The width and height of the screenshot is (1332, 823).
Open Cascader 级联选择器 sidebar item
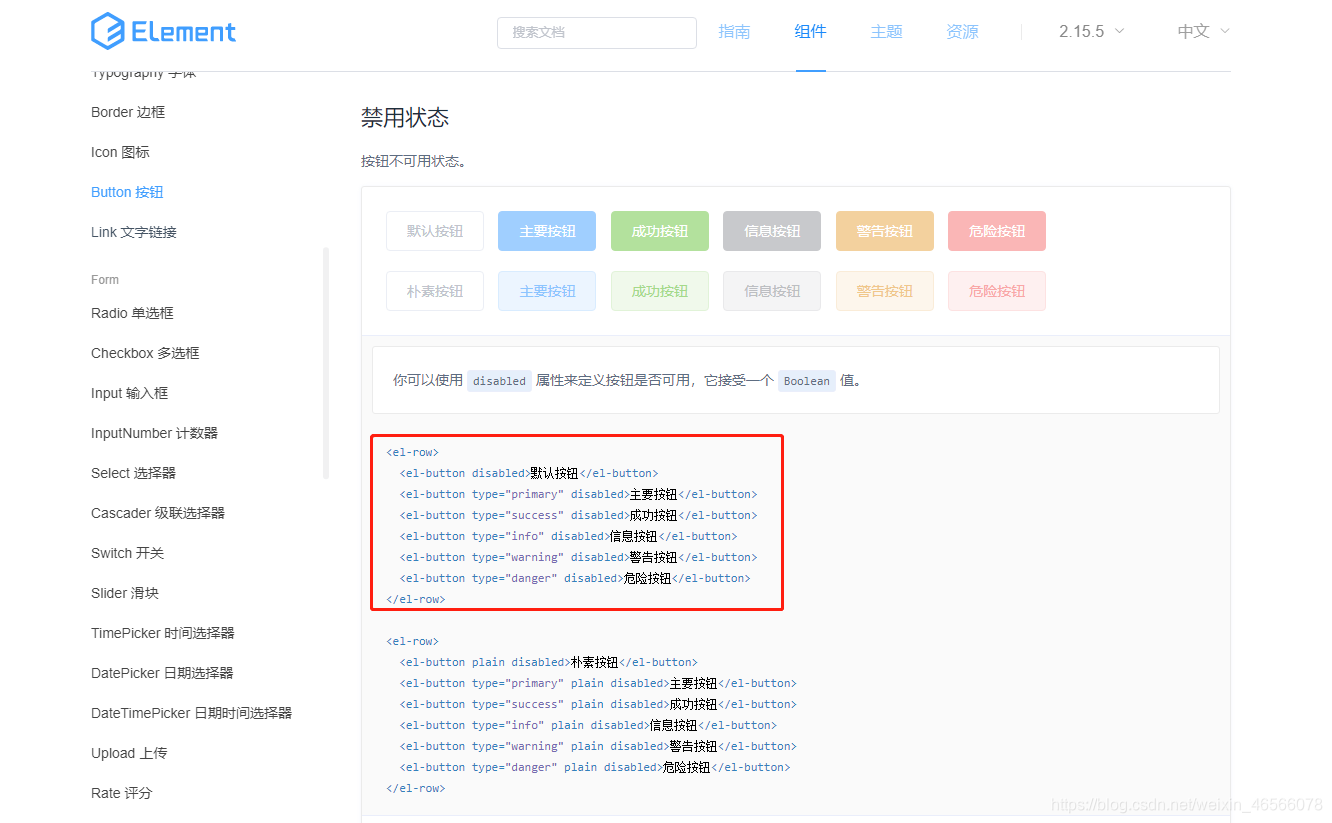tap(158, 513)
